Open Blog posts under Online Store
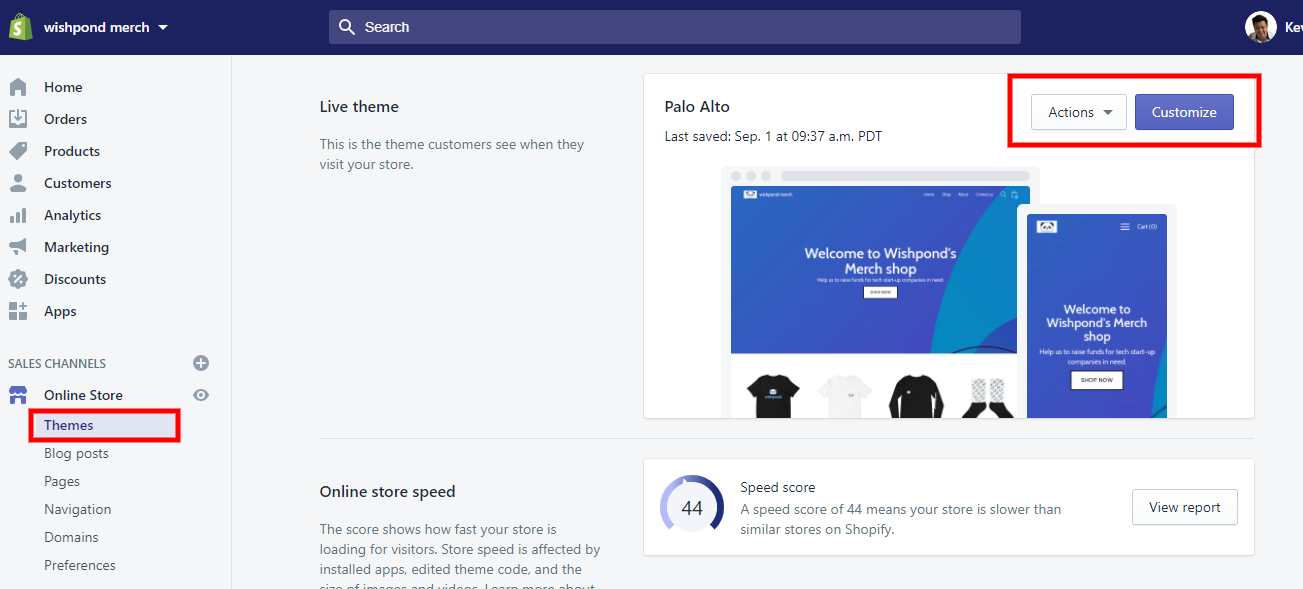Image resolution: width=1303 pixels, height=589 pixels. coord(76,453)
